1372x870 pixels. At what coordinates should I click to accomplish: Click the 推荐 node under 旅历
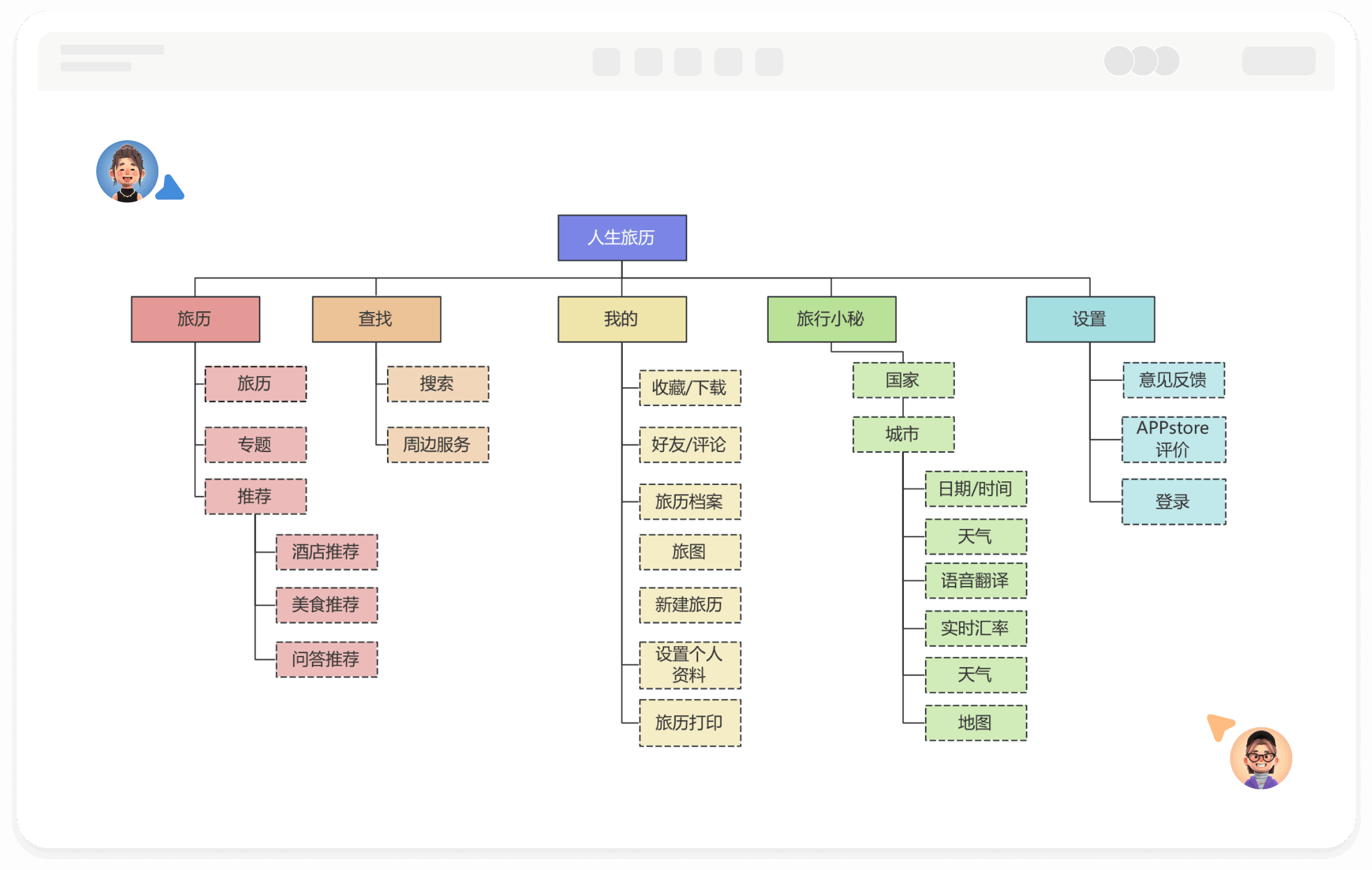click(x=255, y=497)
